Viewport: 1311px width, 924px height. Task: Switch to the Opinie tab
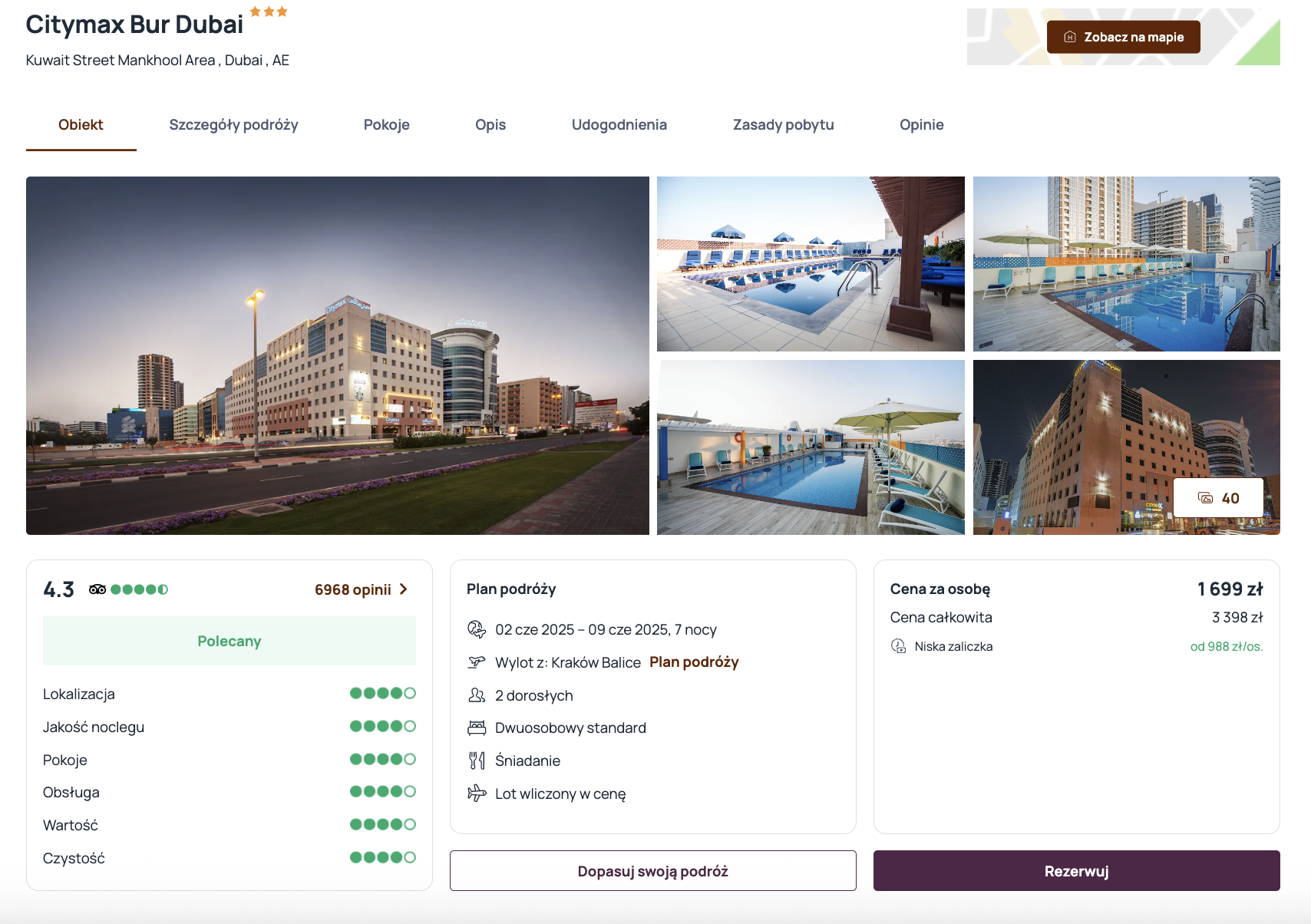pyautogui.click(x=922, y=125)
